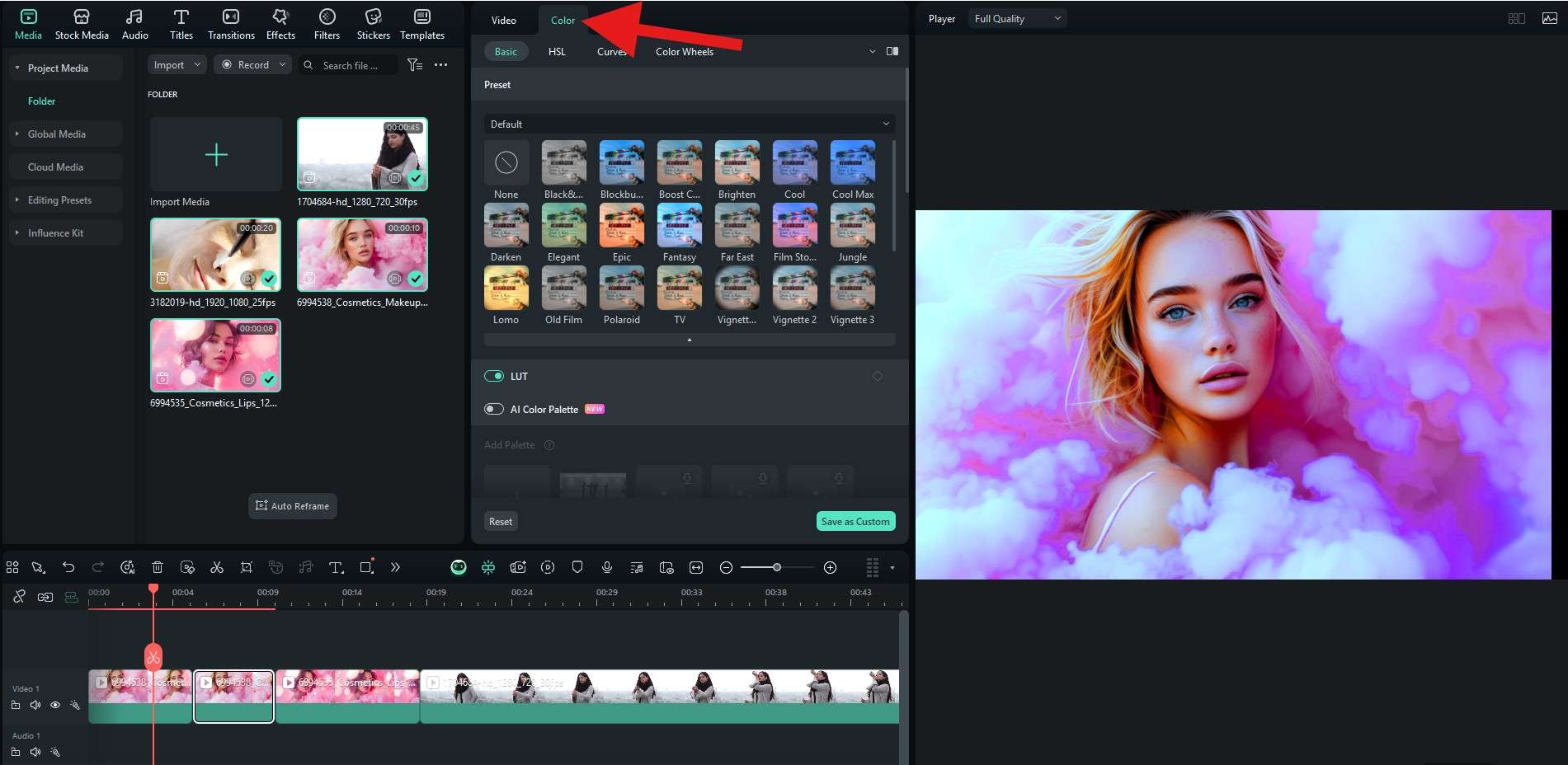Viewport: 1568px width, 765px height.
Task: Open the Import dropdown in the media panel
Action: click(177, 65)
